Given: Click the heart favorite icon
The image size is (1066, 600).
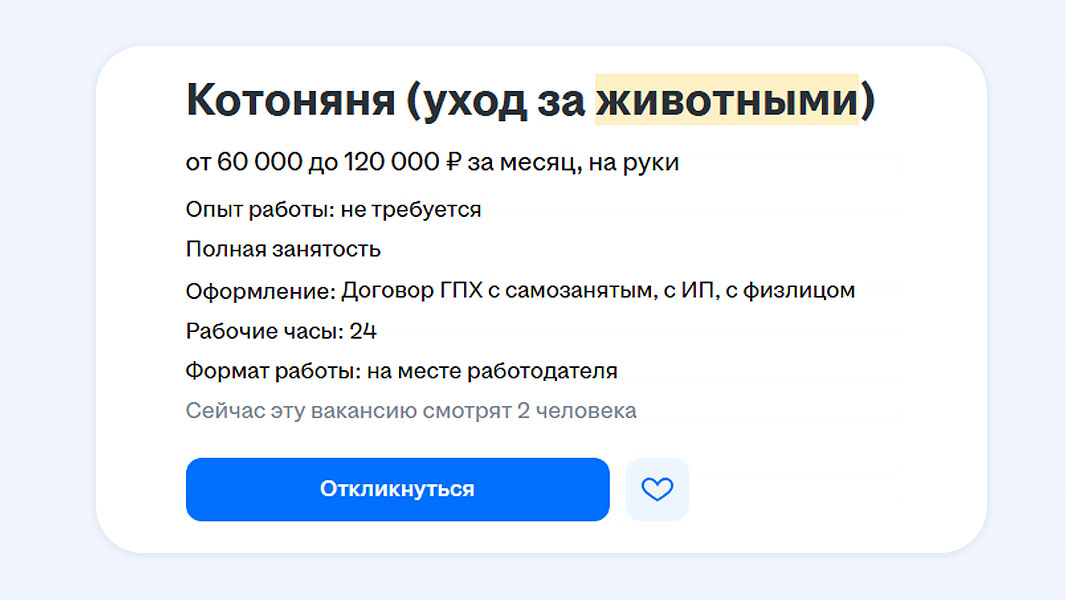Looking at the screenshot, I should tap(657, 489).
